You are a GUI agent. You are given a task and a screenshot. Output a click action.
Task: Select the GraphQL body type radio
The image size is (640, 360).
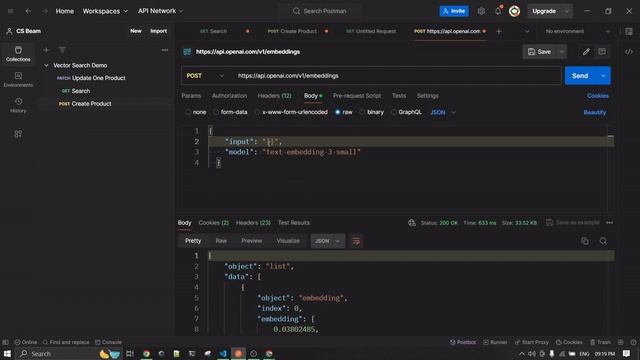(x=393, y=112)
